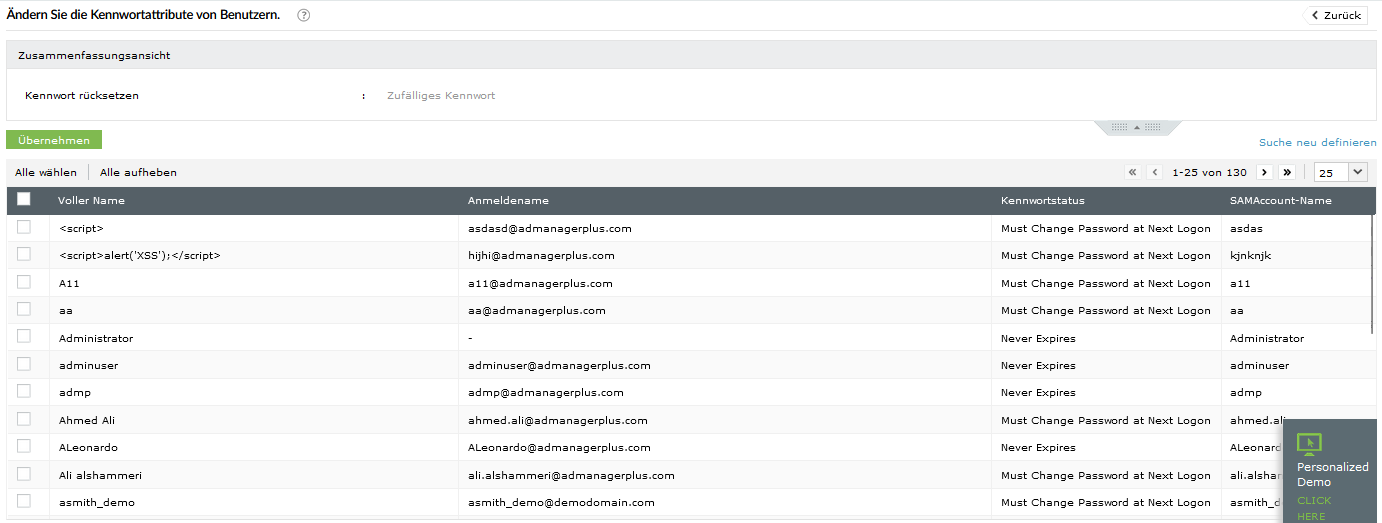This screenshot has height=523, width=1382.
Task: Select the asmith_demo checkbox
Action: tap(24, 501)
